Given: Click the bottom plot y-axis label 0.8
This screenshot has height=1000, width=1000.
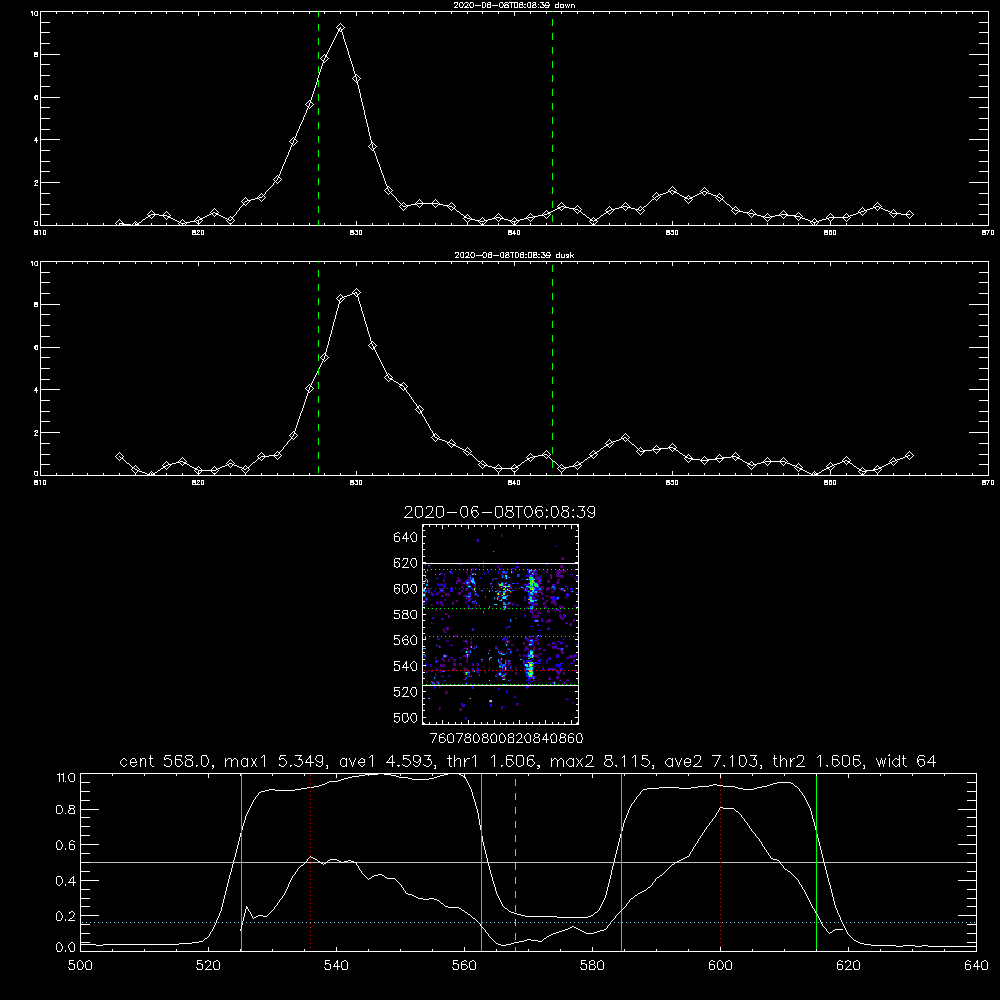Looking at the screenshot, I should 66,810.
